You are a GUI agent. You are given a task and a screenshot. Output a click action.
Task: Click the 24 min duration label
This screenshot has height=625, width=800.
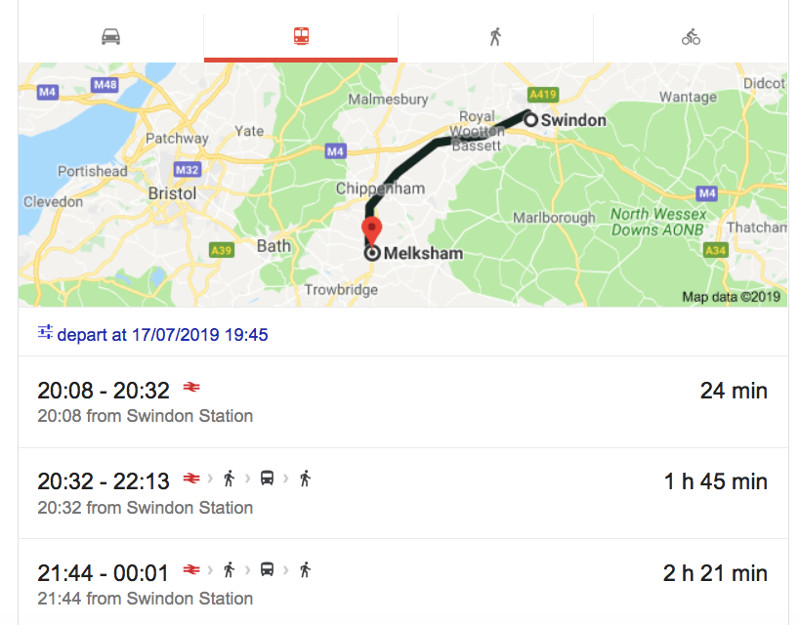click(x=733, y=390)
